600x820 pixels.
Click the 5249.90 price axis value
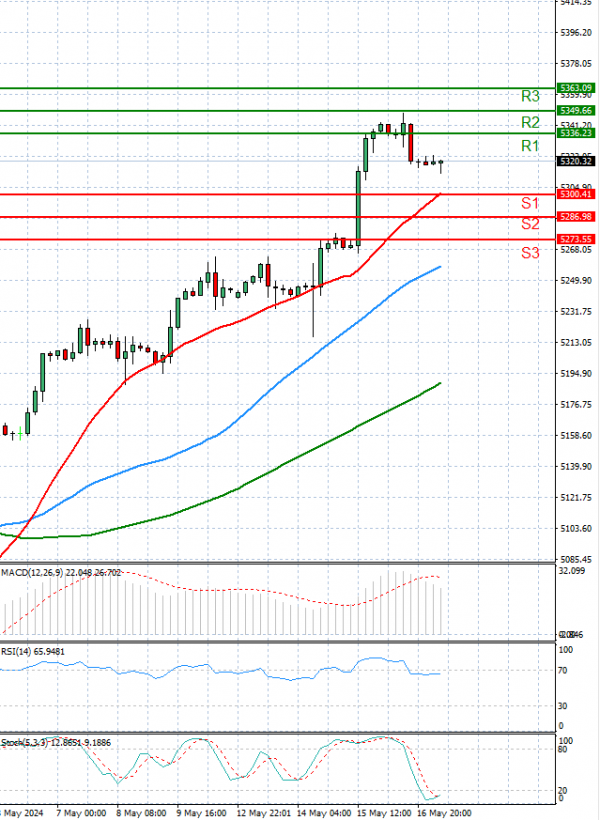[576, 281]
